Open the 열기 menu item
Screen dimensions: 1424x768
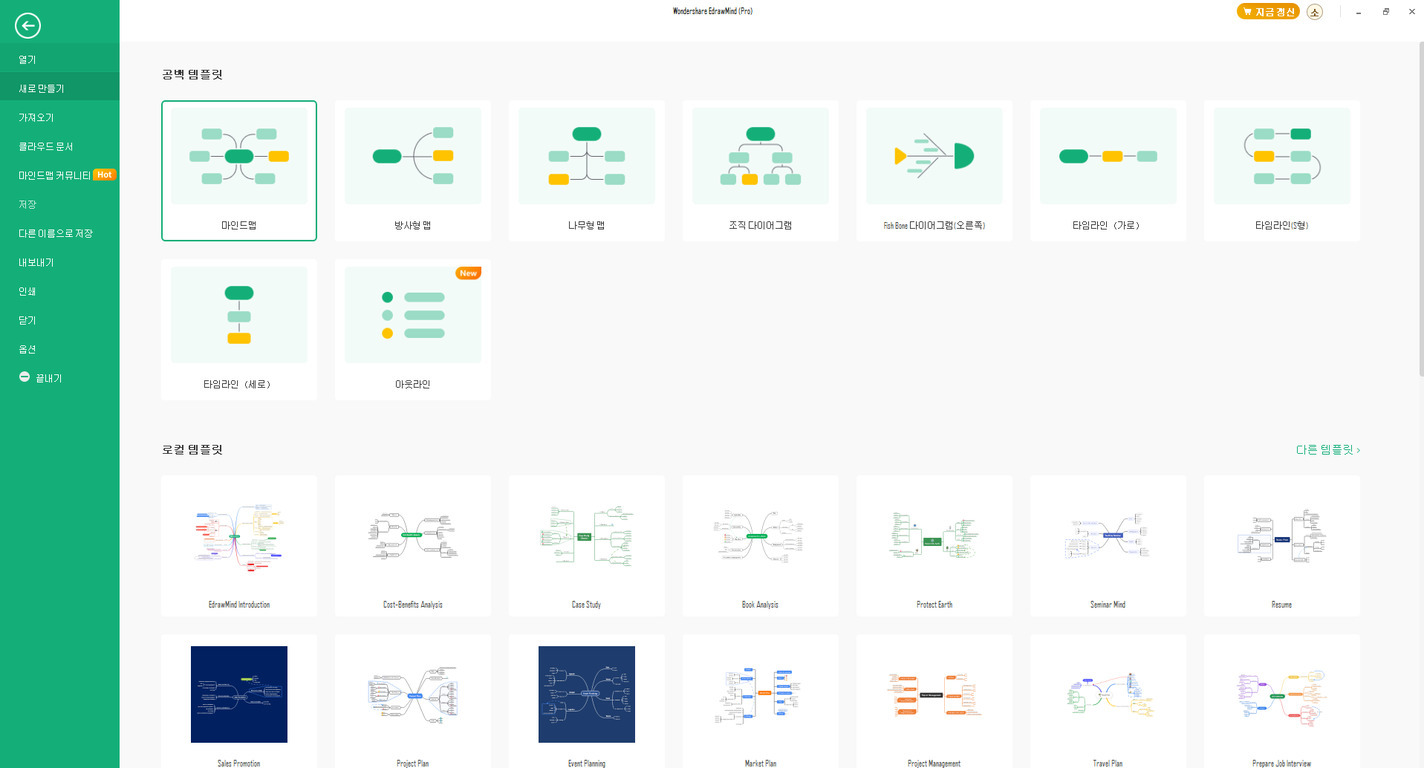[x=27, y=60]
